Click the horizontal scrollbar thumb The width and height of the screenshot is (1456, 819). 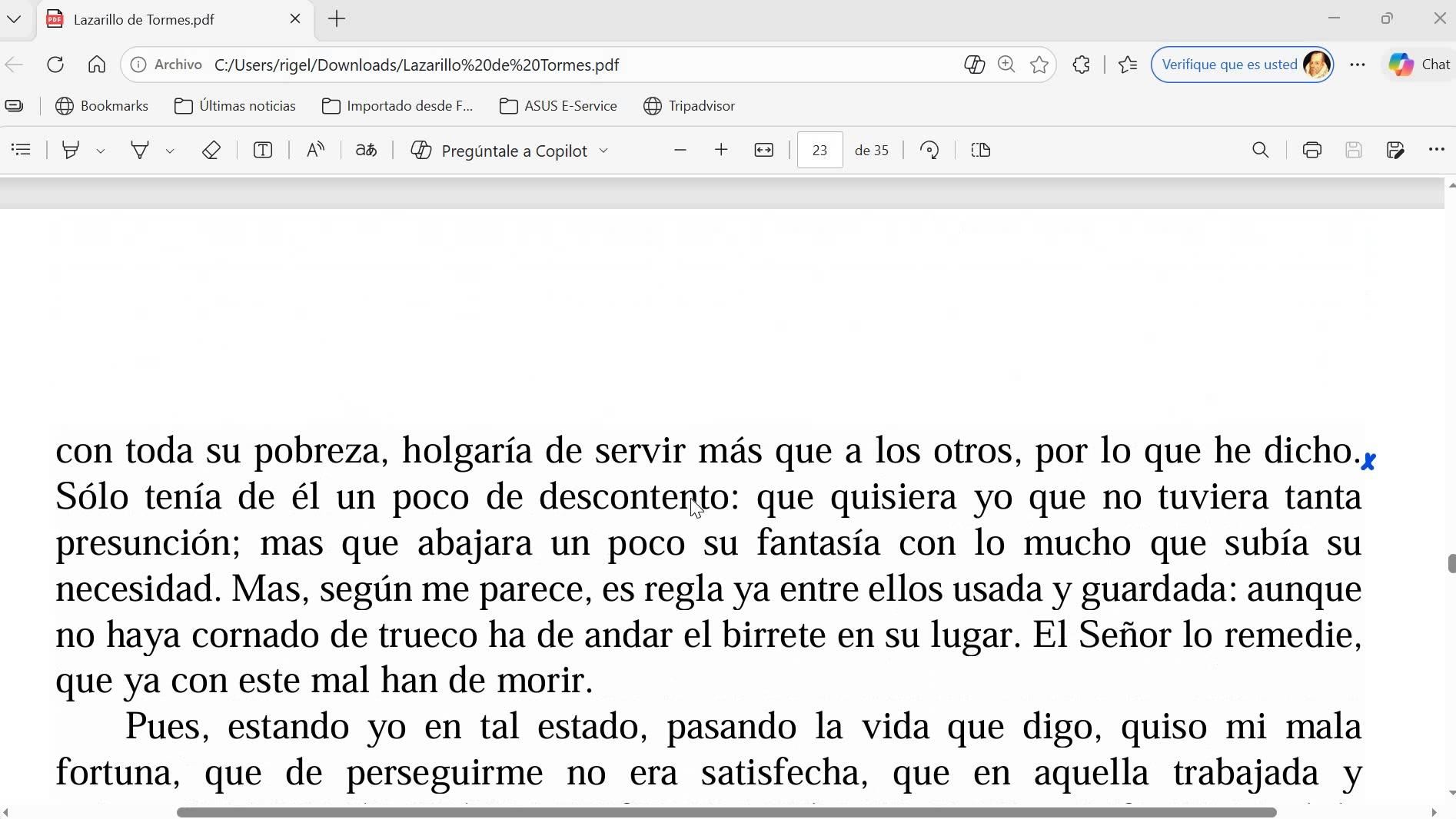click(726, 812)
